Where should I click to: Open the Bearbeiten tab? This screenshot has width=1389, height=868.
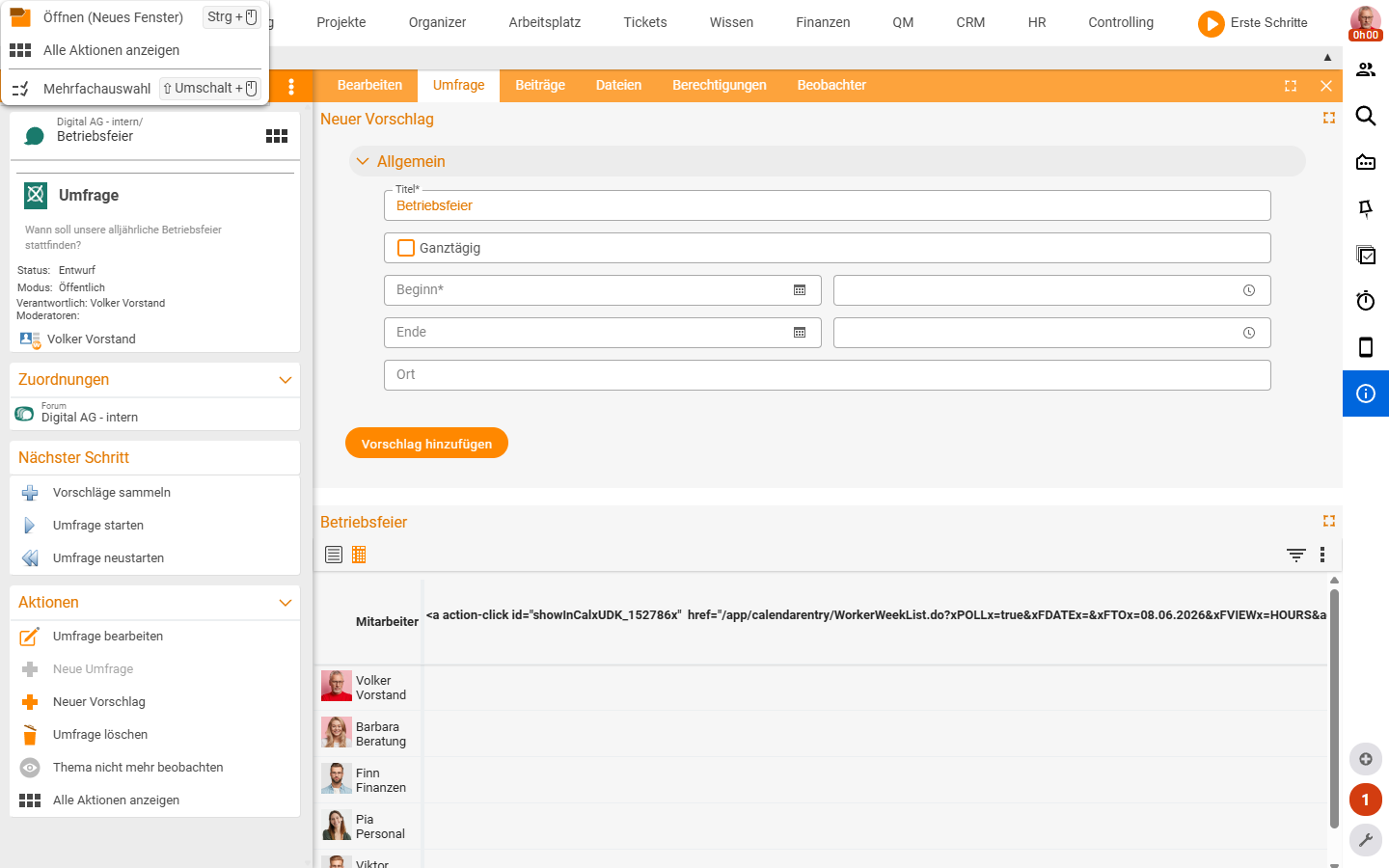click(369, 85)
